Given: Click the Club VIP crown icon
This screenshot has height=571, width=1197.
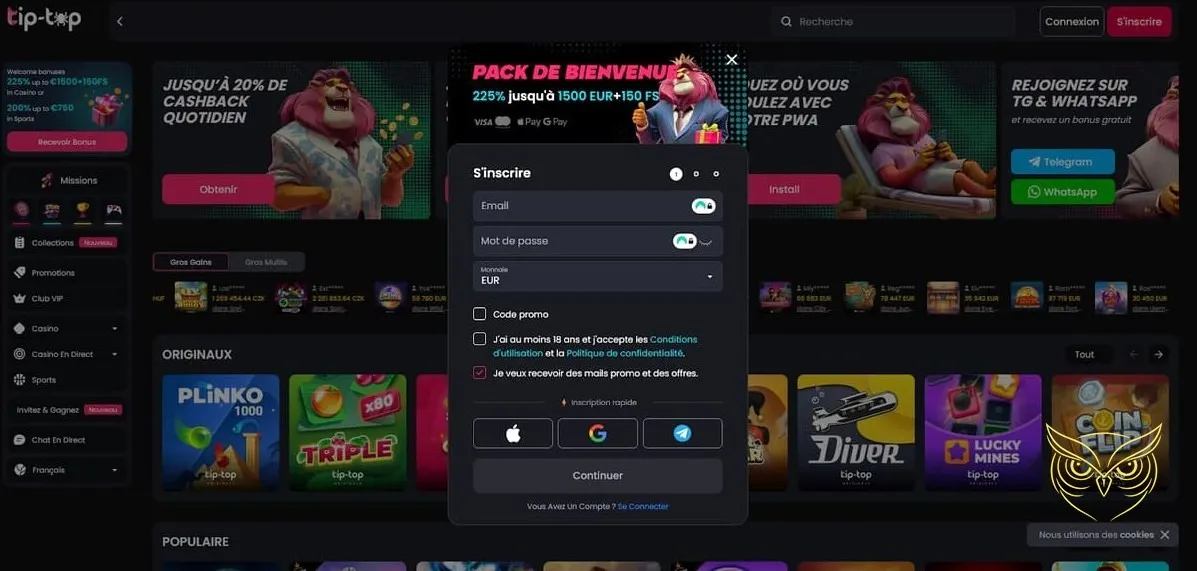Looking at the screenshot, I should coord(20,298).
